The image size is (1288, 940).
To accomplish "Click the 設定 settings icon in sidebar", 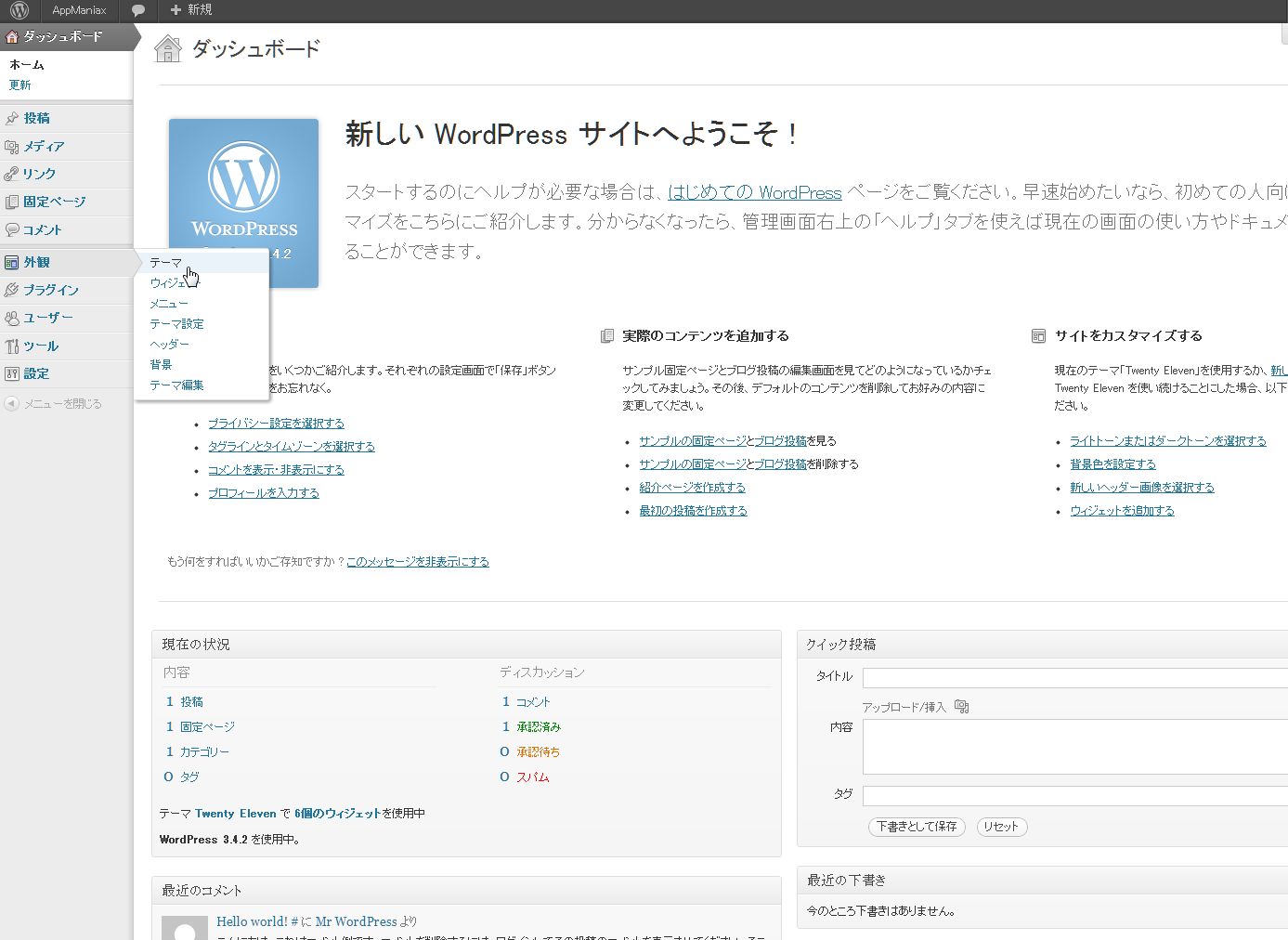I will coord(12,373).
